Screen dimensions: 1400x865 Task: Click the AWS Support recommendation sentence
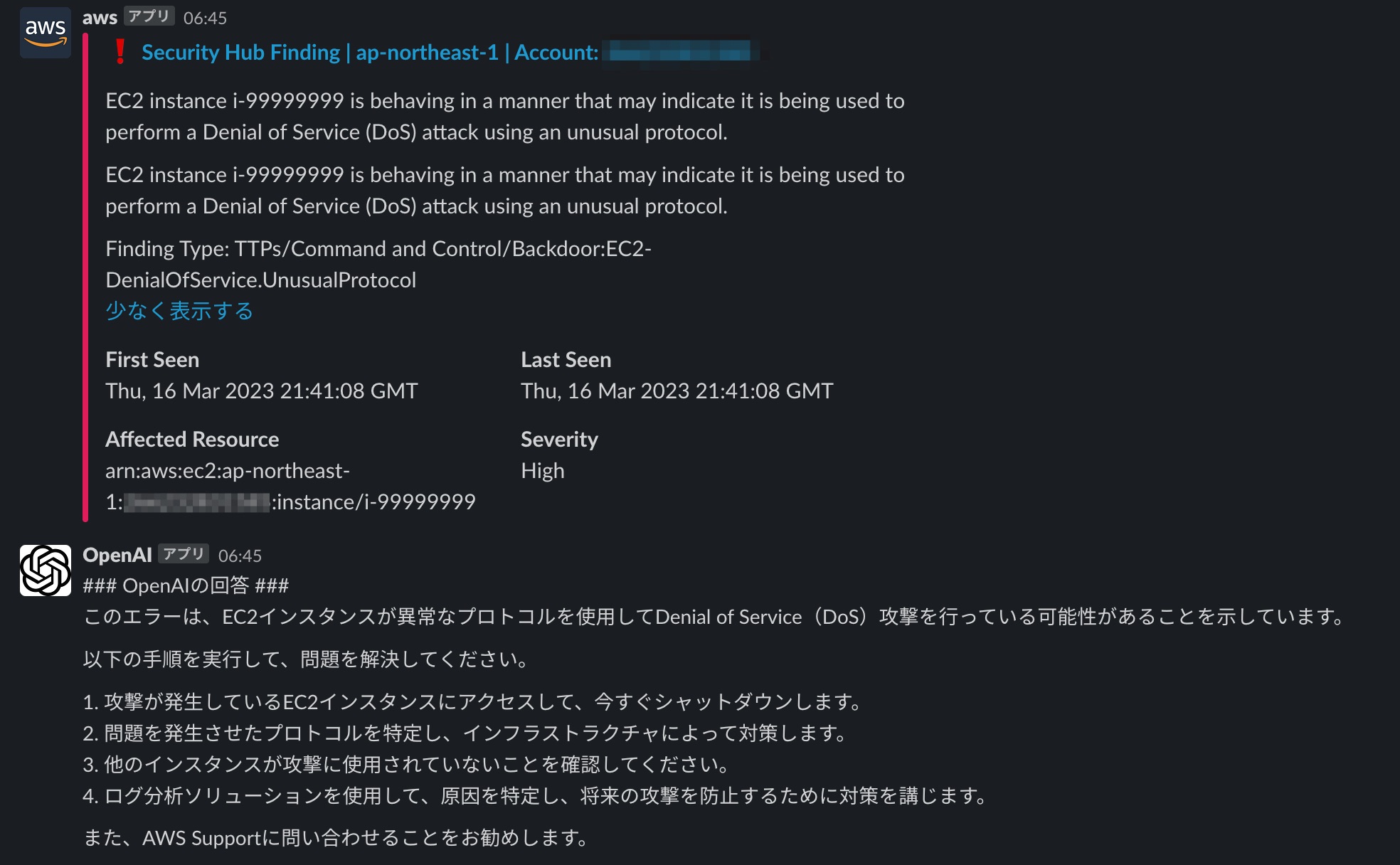tap(336, 838)
